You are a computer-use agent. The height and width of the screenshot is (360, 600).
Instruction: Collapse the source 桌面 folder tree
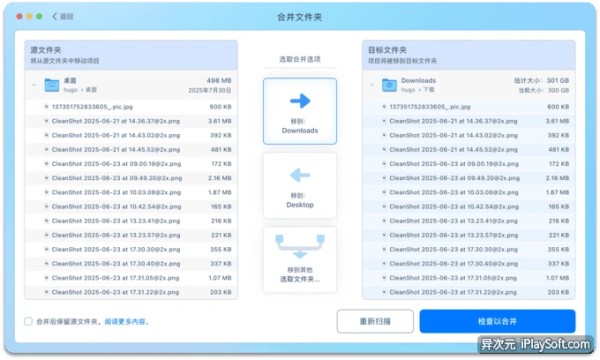point(34,85)
